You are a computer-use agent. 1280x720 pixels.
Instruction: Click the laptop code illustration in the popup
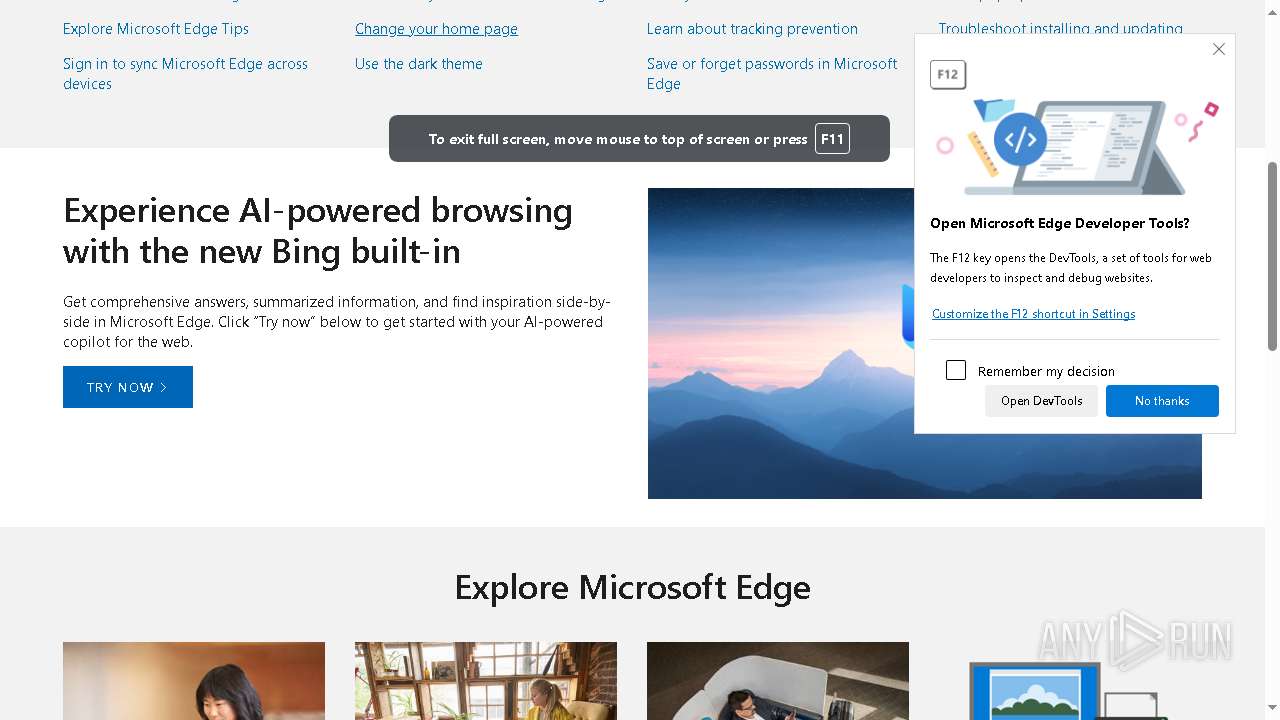click(1077, 146)
